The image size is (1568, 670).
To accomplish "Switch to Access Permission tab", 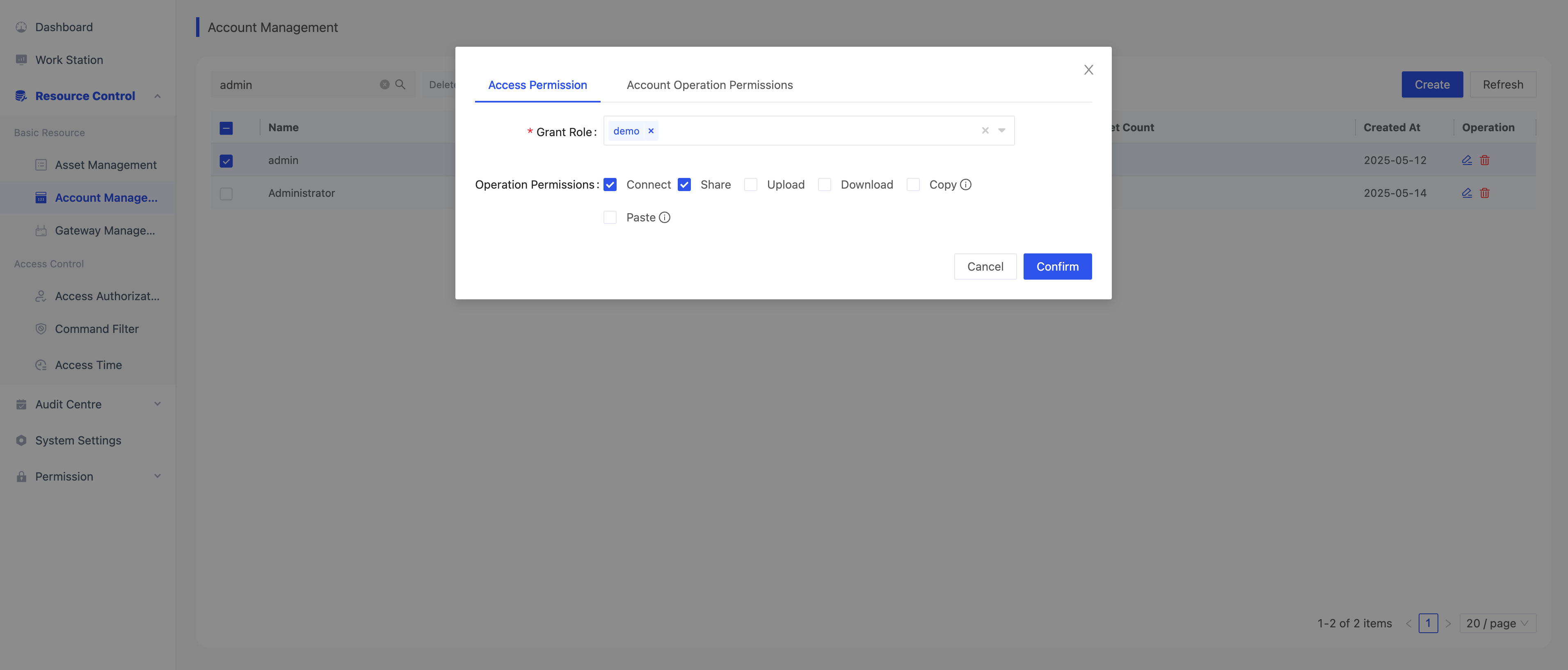I will click(537, 85).
